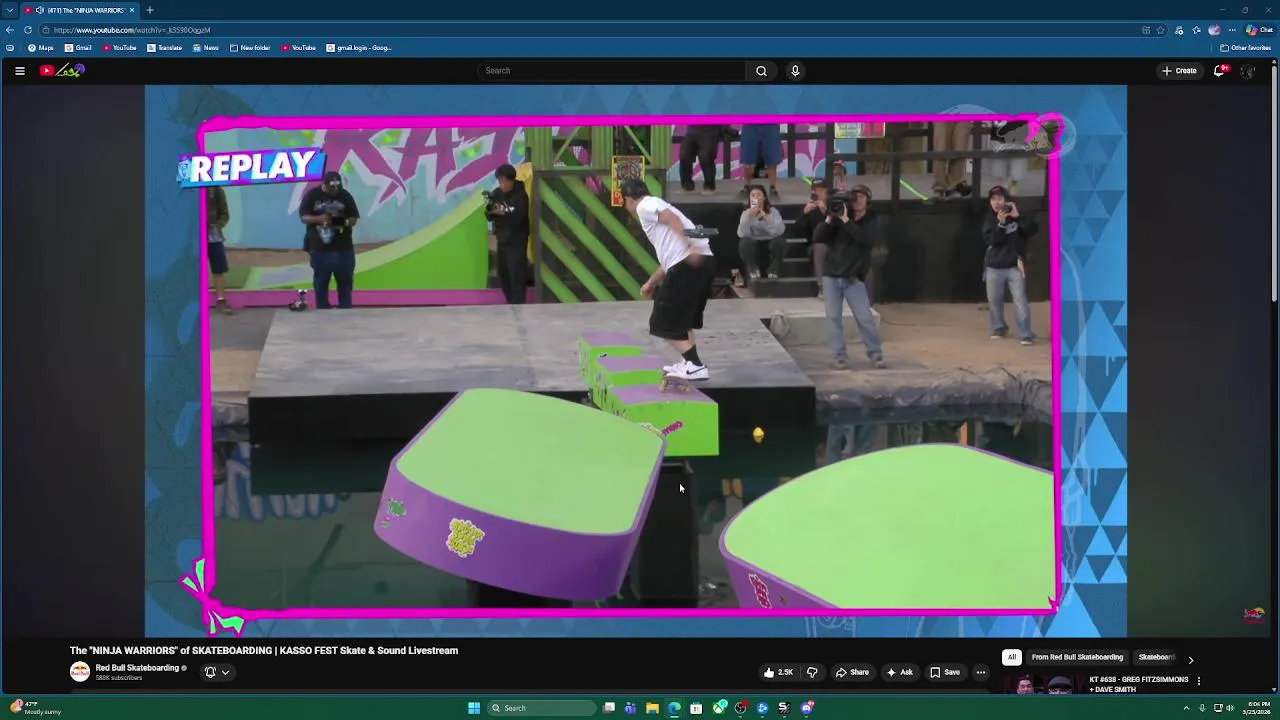Open KT #638 video options menu
The image size is (1280, 720).
pyautogui.click(x=1198, y=681)
